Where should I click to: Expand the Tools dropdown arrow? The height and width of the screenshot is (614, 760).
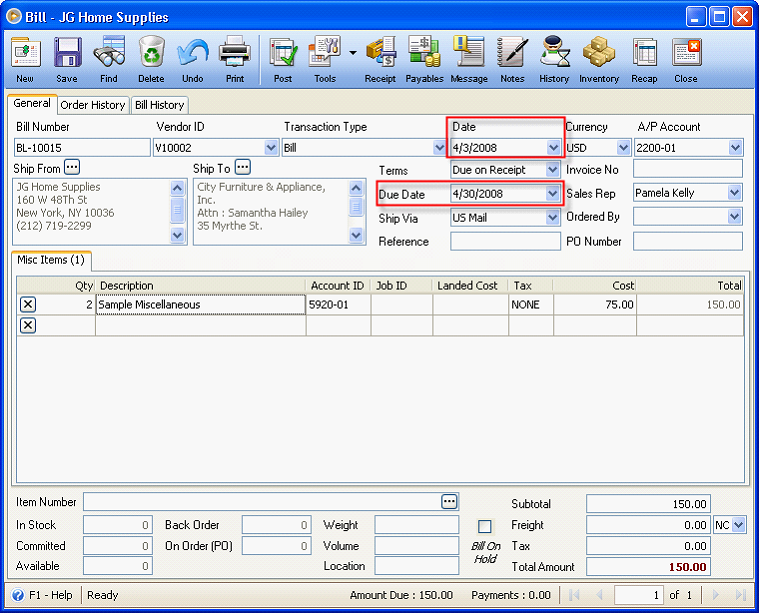pos(353,52)
